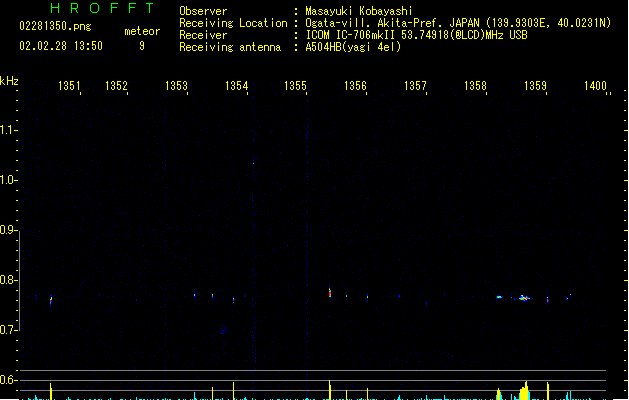Click the 0.7 kHz frequency label
The width and height of the screenshot is (629, 400).
[x=8, y=330]
